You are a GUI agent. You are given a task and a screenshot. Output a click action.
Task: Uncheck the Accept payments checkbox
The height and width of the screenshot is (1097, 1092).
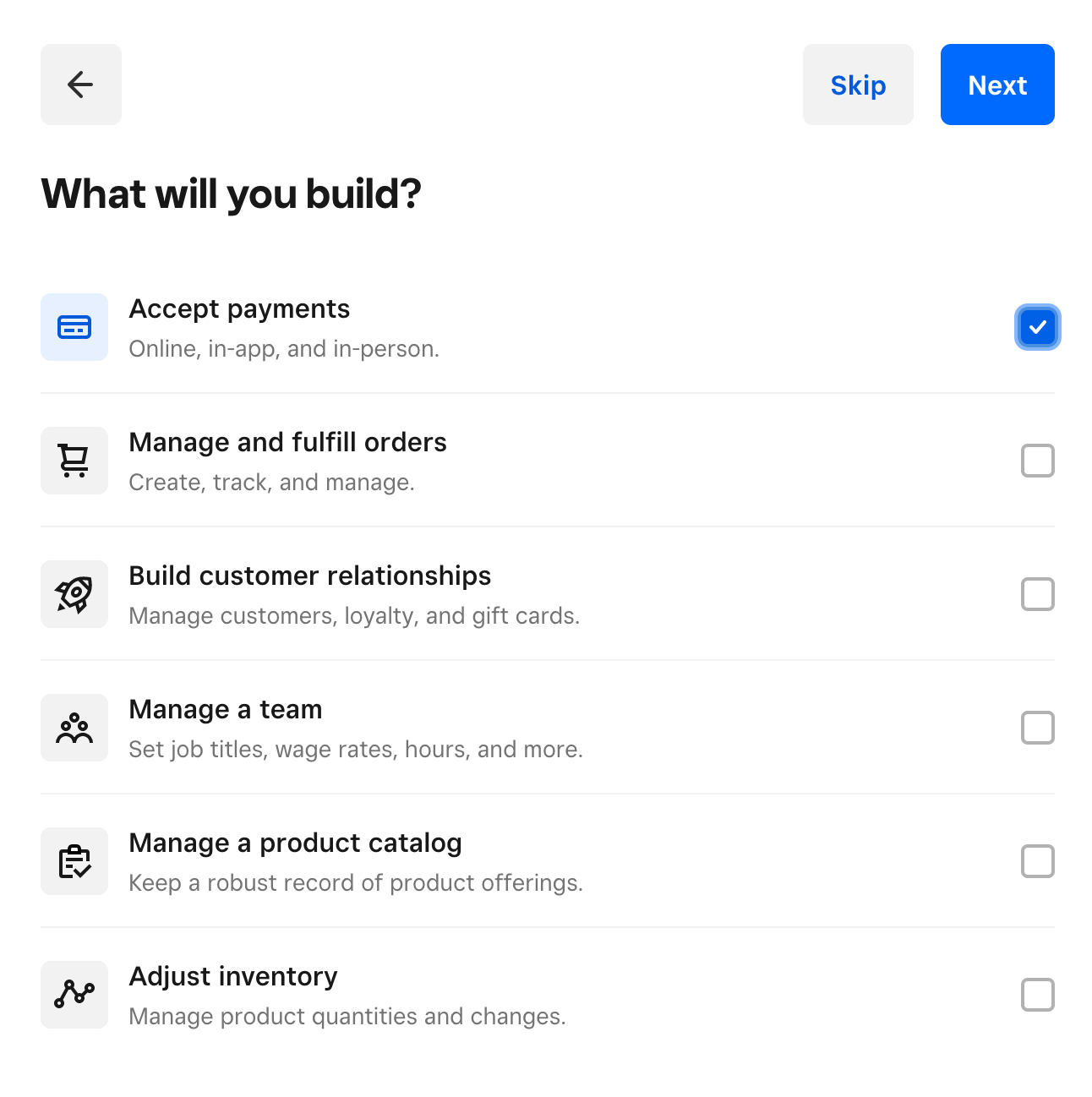1037,327
